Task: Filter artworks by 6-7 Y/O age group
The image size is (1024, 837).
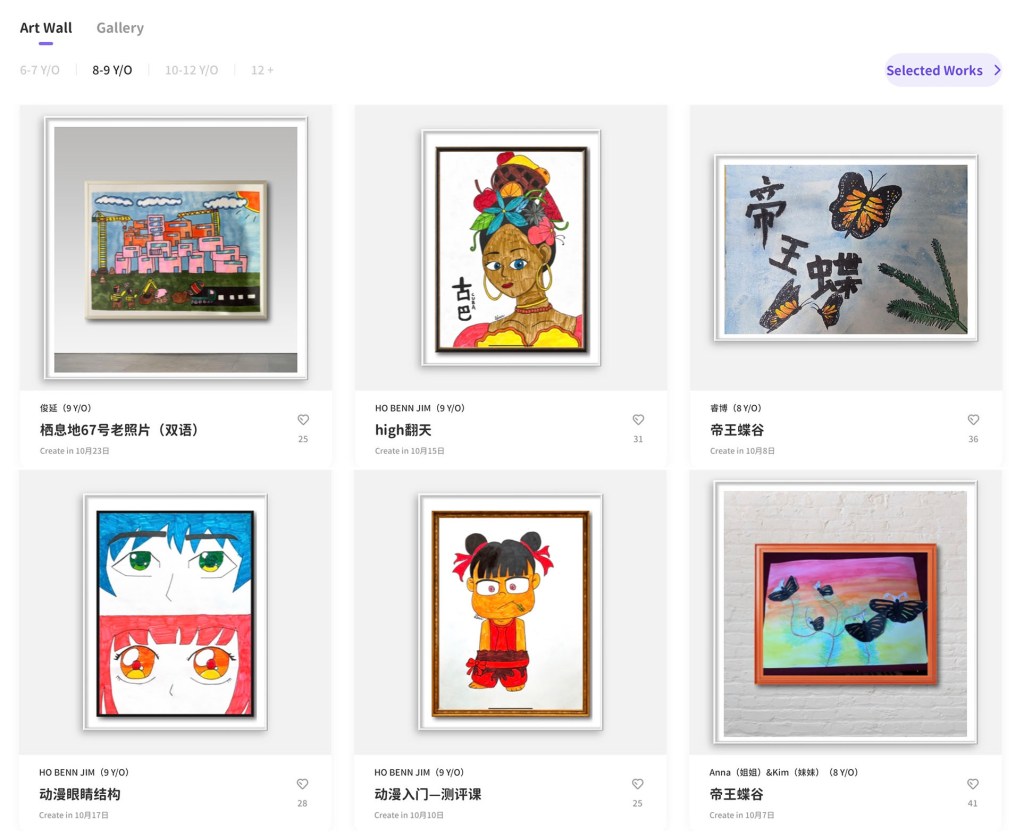Action: click(x=40, y=70)
